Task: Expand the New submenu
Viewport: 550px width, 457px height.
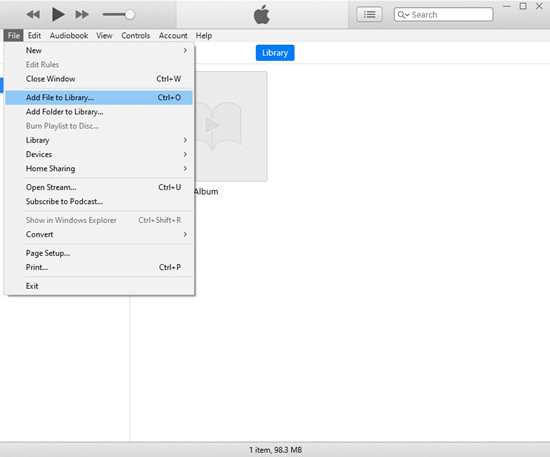Action: coord(99,51)
